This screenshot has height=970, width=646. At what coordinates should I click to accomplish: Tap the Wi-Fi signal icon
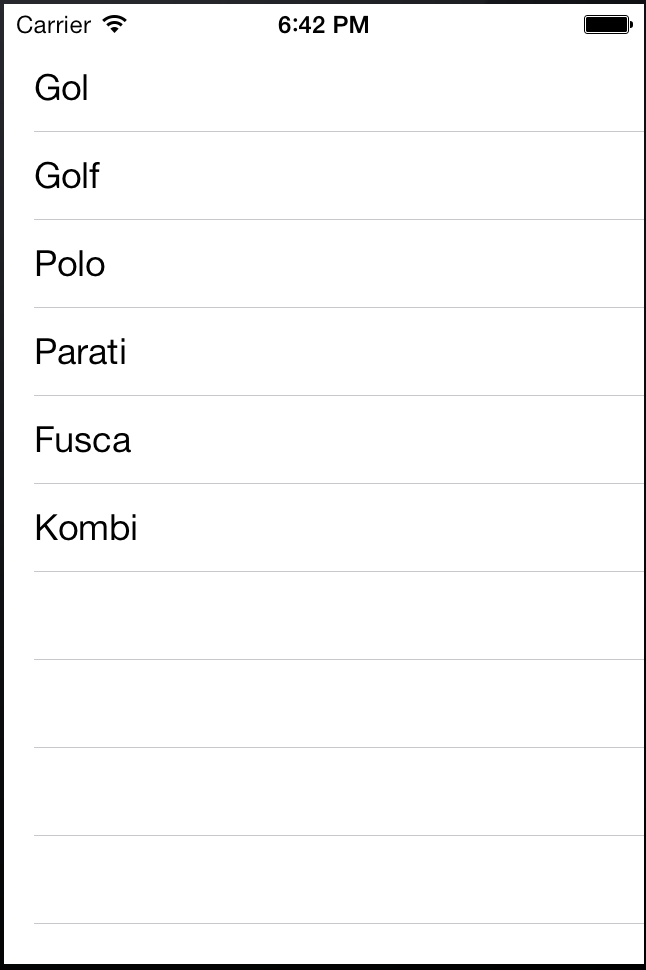115,24
